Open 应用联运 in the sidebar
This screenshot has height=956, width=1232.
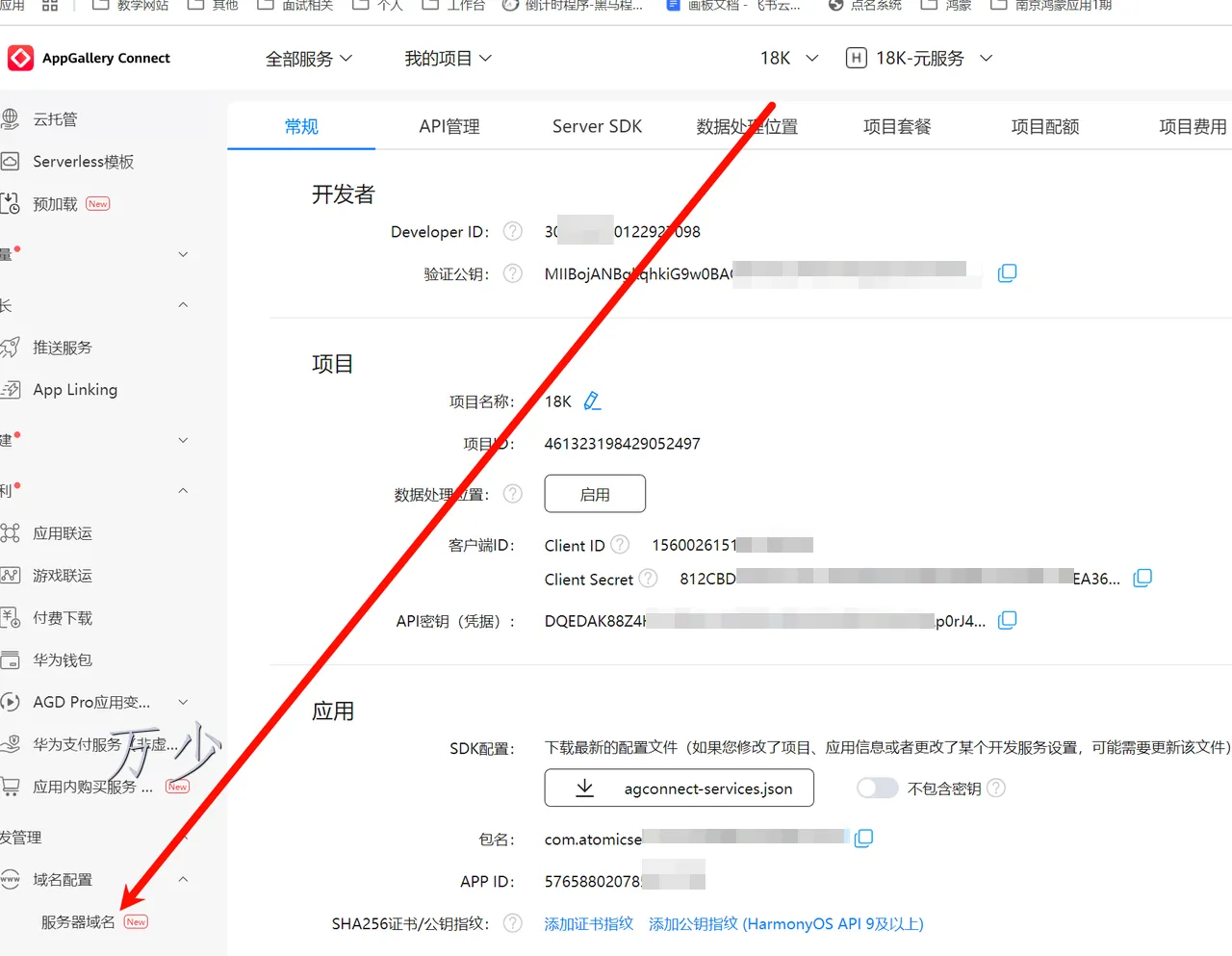tap(63, 533)
